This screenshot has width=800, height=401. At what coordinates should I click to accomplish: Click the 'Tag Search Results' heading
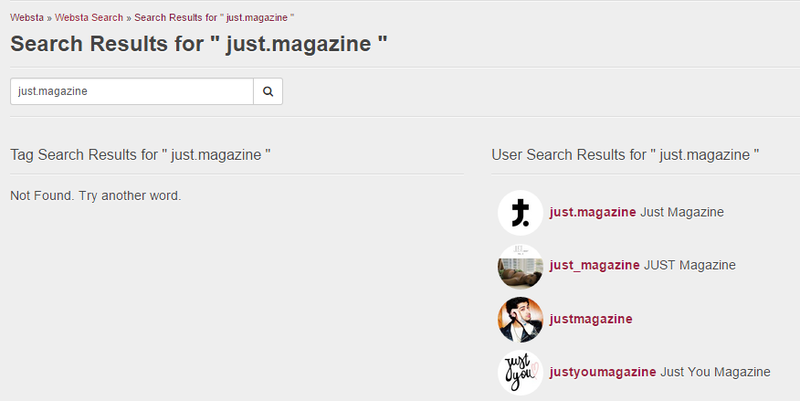click(x=141, y=155)
